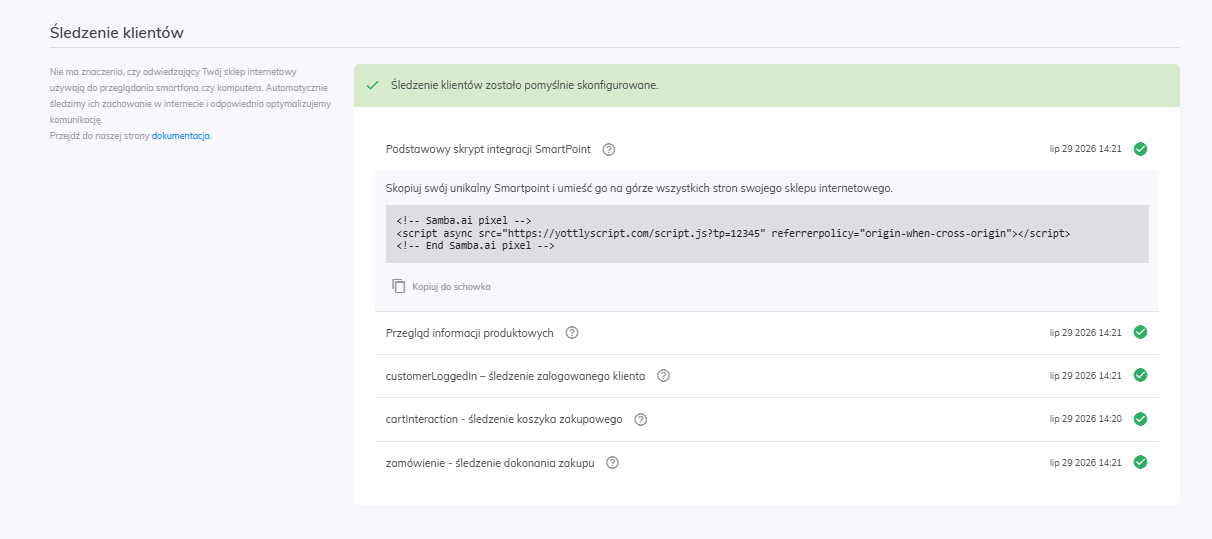Expand zamówienie - śledzenie dokonania zakupu
The width and height of the screenshot is (1212, 539).
pos(766,463)
